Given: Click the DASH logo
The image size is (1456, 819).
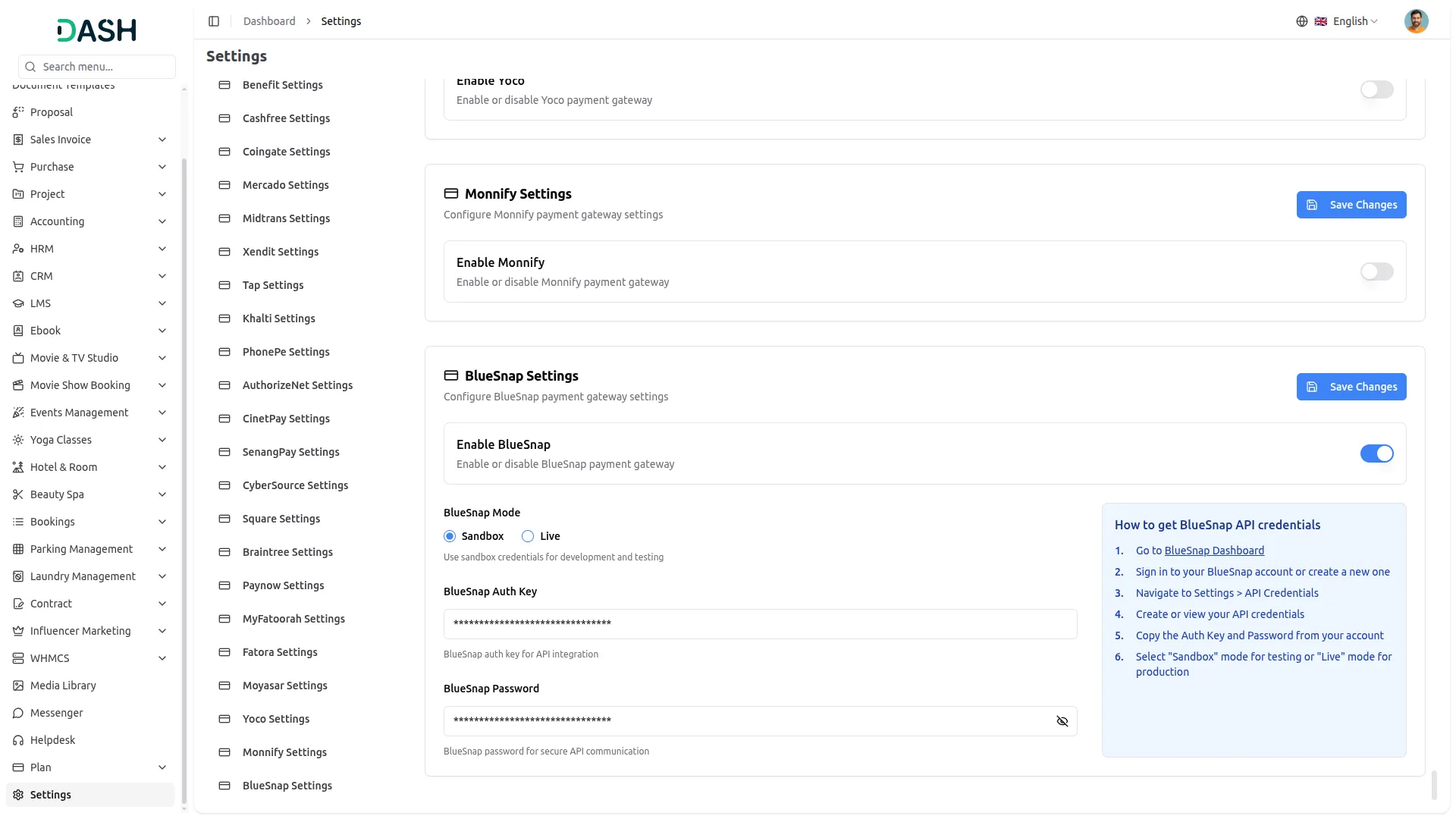Looking at the screenshot, I should click(96, 30).
